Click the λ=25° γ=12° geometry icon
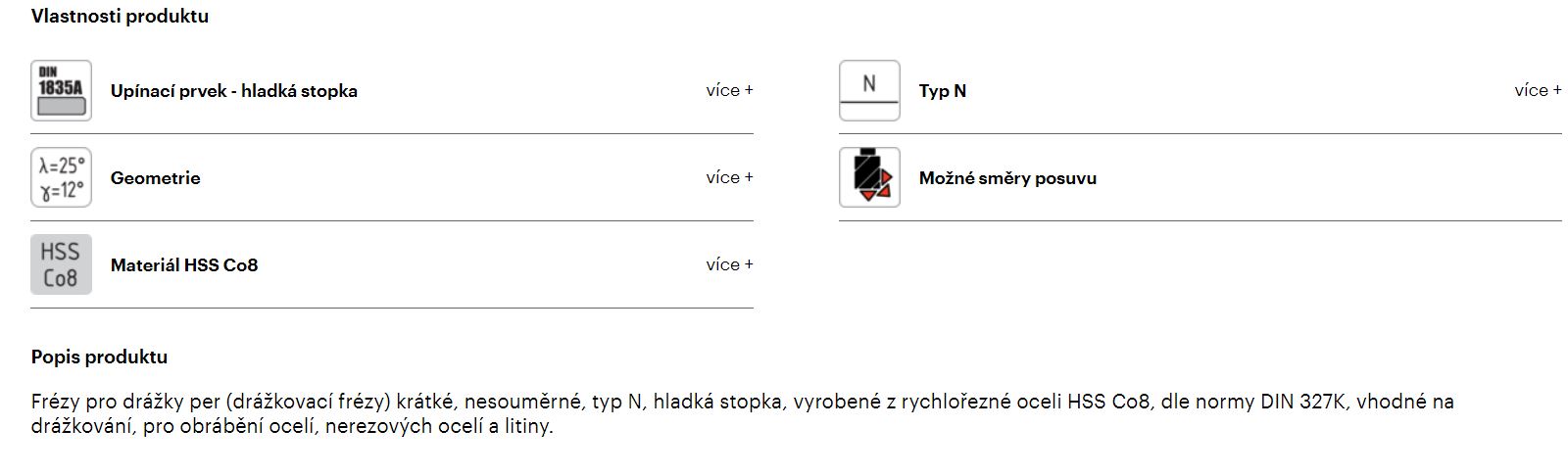The image size is (1568, 476). click(61, 177)
